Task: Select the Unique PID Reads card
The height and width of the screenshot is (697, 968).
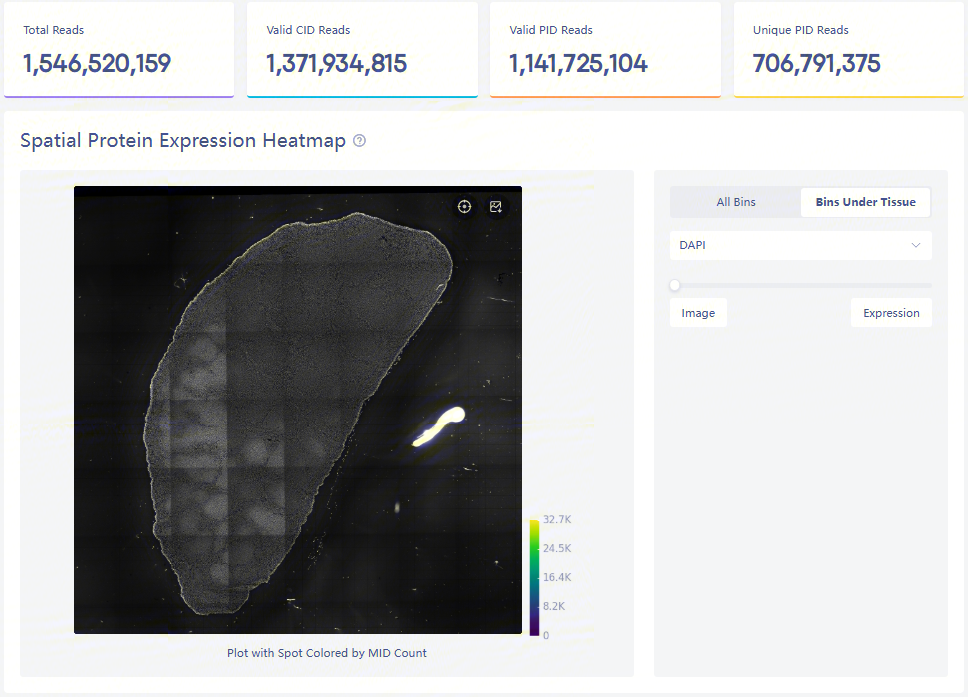Action: (848, 50)
